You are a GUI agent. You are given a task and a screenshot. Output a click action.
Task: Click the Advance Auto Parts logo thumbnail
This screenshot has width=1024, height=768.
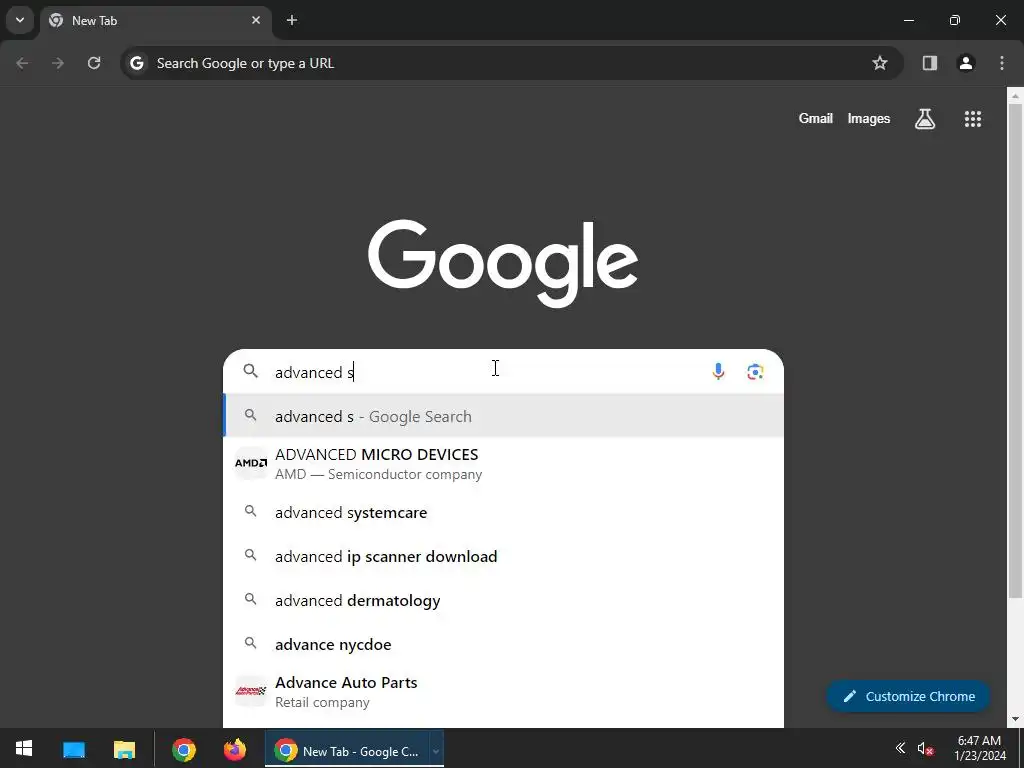pyautogui.click(x=251, y=691)
